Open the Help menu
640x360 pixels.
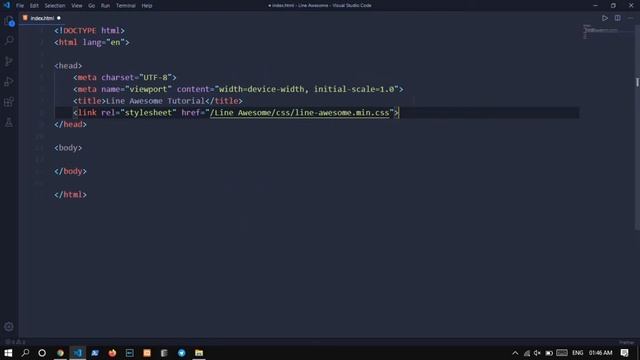147,6
